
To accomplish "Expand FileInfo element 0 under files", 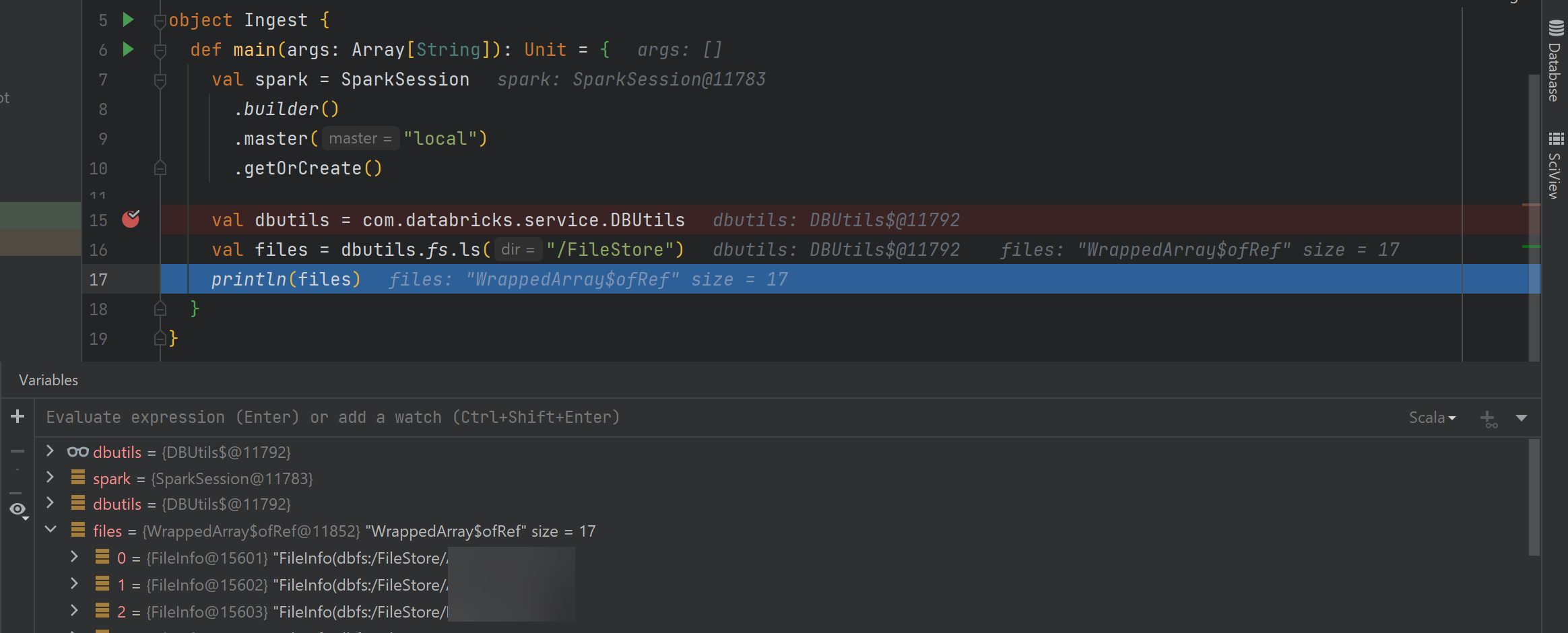I will (x=74, y=556).
